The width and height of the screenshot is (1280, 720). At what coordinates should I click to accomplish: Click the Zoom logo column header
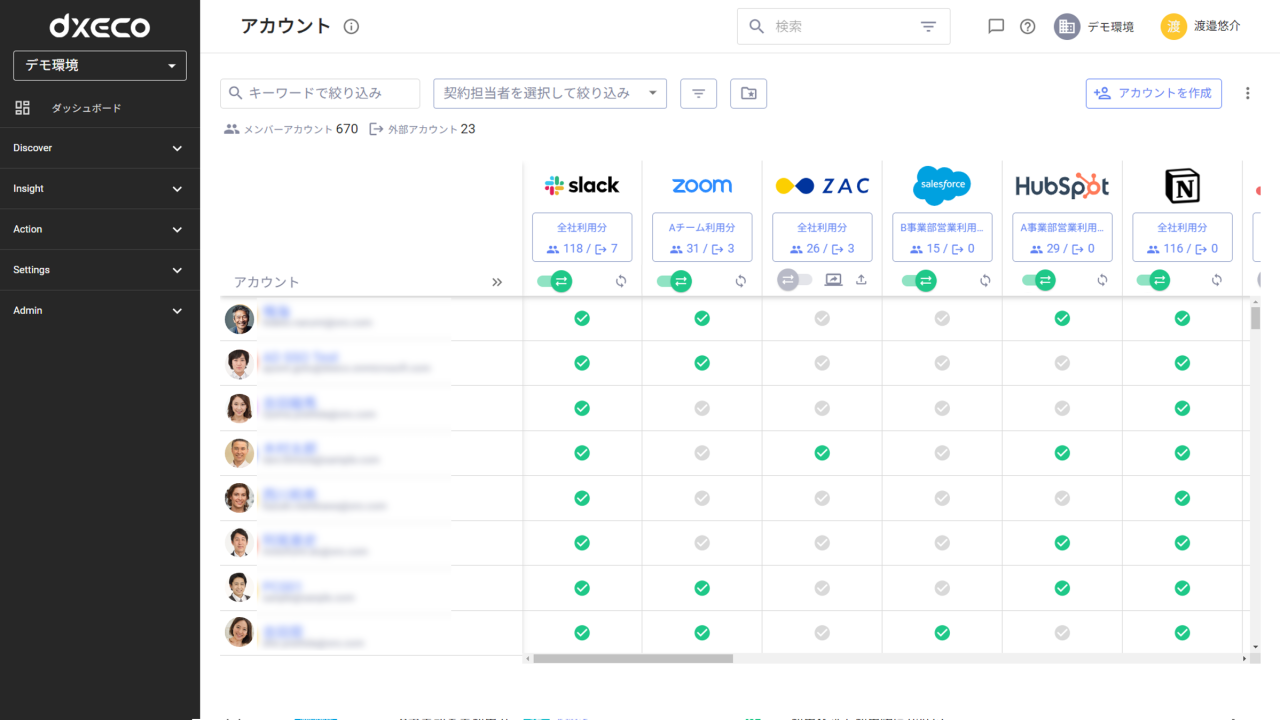(702, 185)
